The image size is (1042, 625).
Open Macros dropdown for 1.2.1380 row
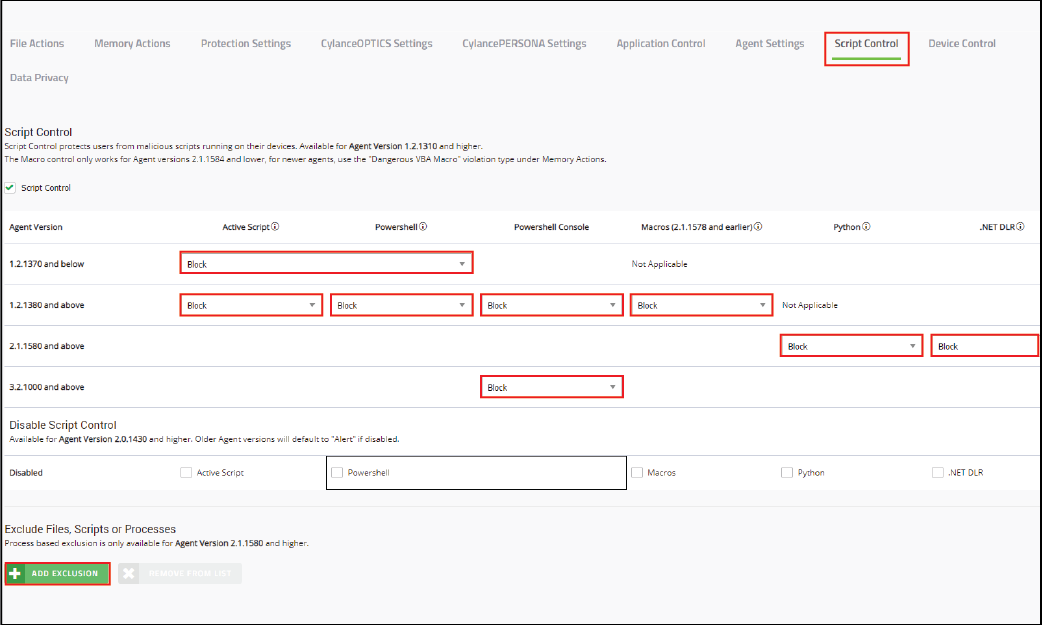coord(702,305)
